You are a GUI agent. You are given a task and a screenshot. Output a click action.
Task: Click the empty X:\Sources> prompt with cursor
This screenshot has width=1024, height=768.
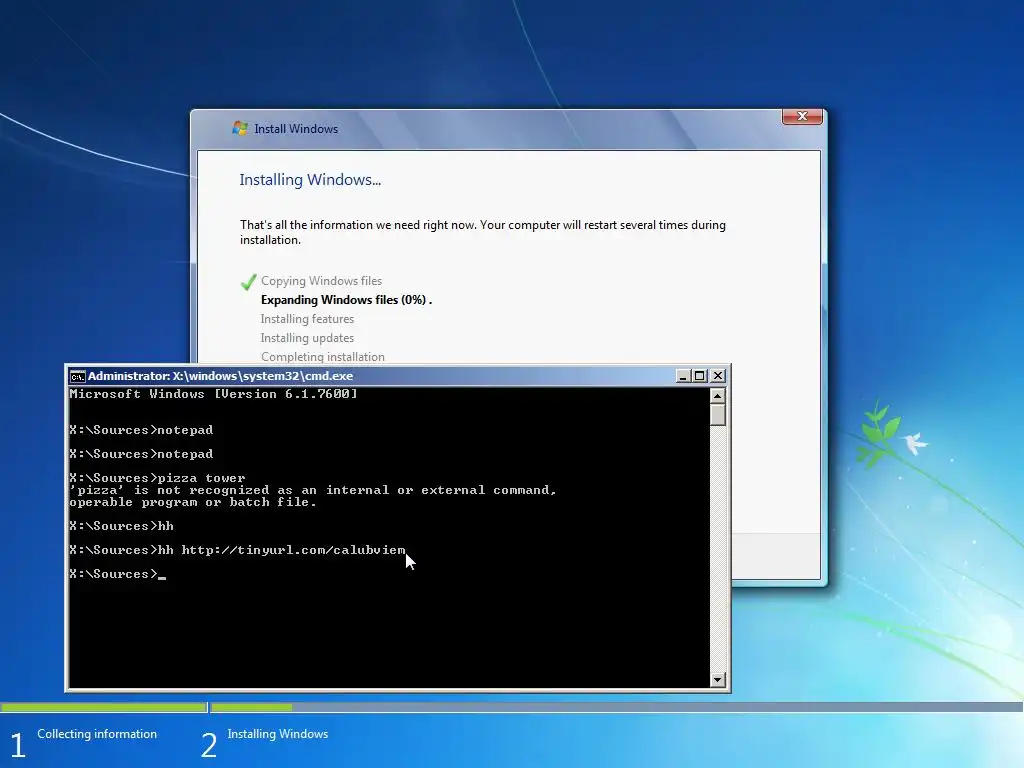[118, 574]
